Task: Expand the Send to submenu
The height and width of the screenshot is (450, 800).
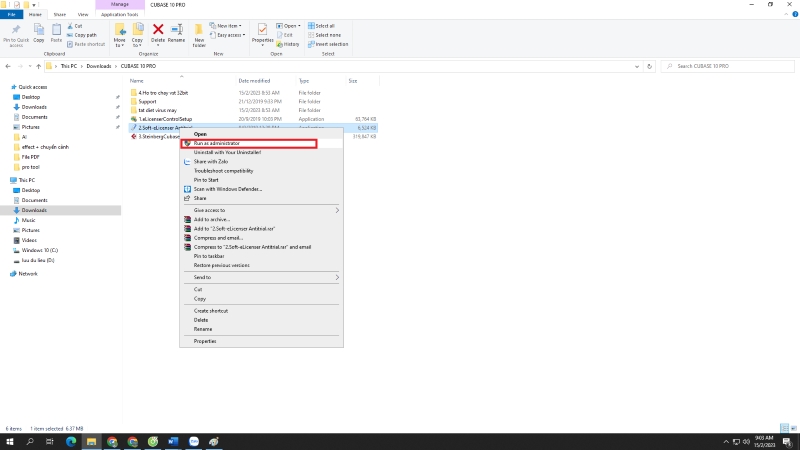Action: (x=261, y=278)
